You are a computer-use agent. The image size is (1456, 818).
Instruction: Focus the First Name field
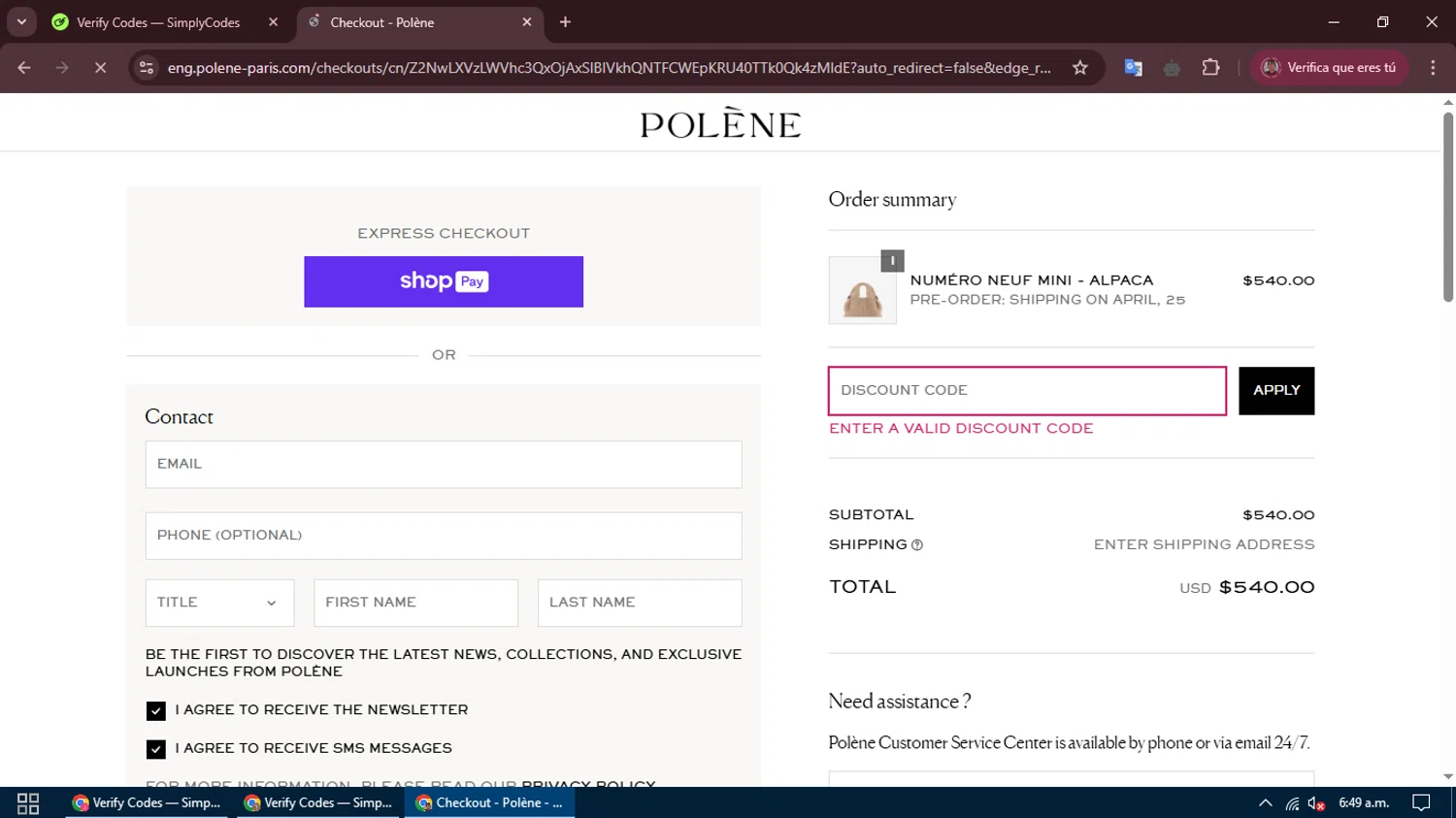pyautogui.click(x=415, y=603)
